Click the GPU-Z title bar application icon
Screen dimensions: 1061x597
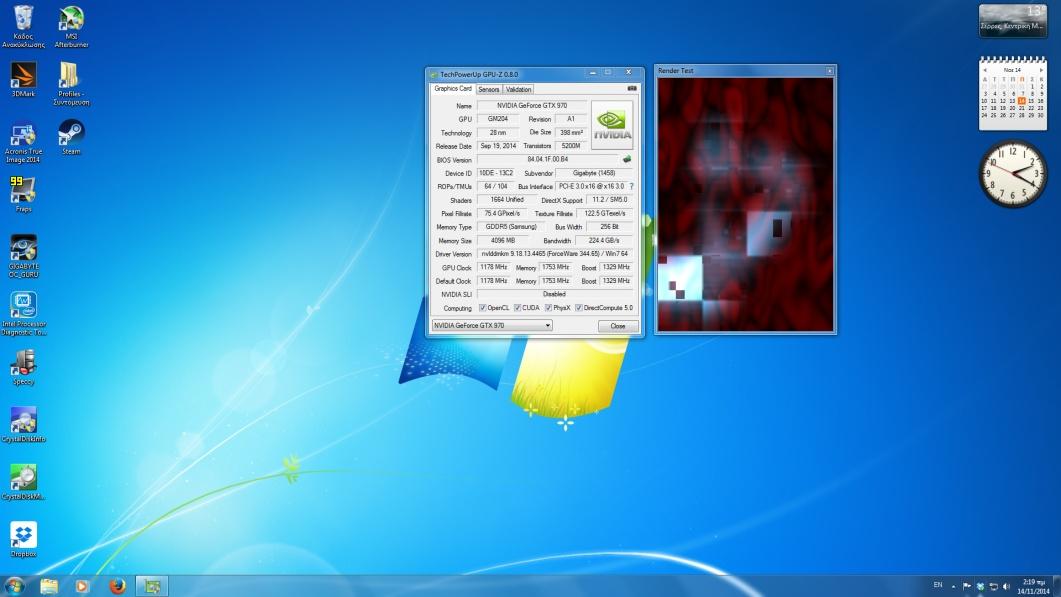(x=434, y=74)
